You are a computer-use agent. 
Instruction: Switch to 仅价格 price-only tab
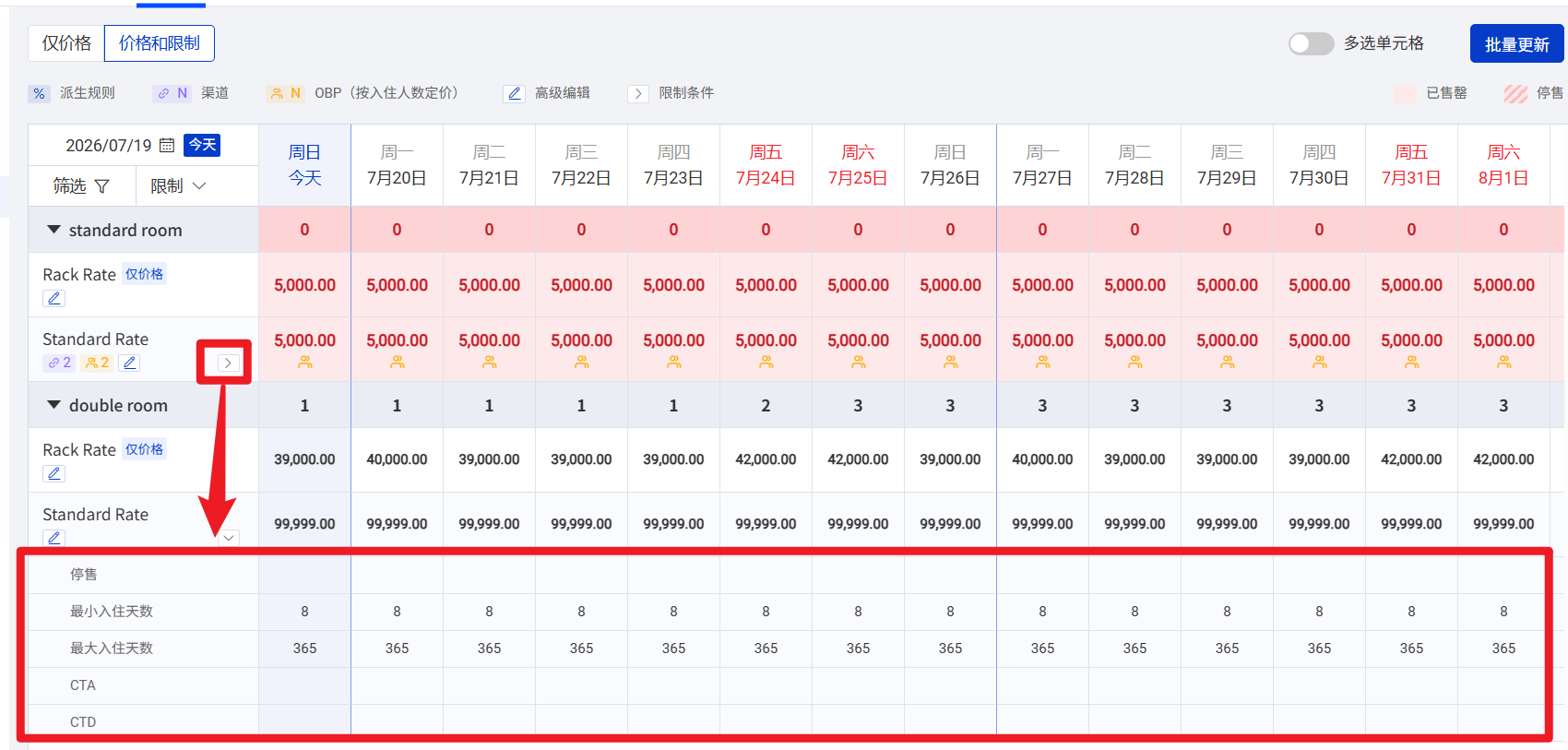[x=66, y=43]
